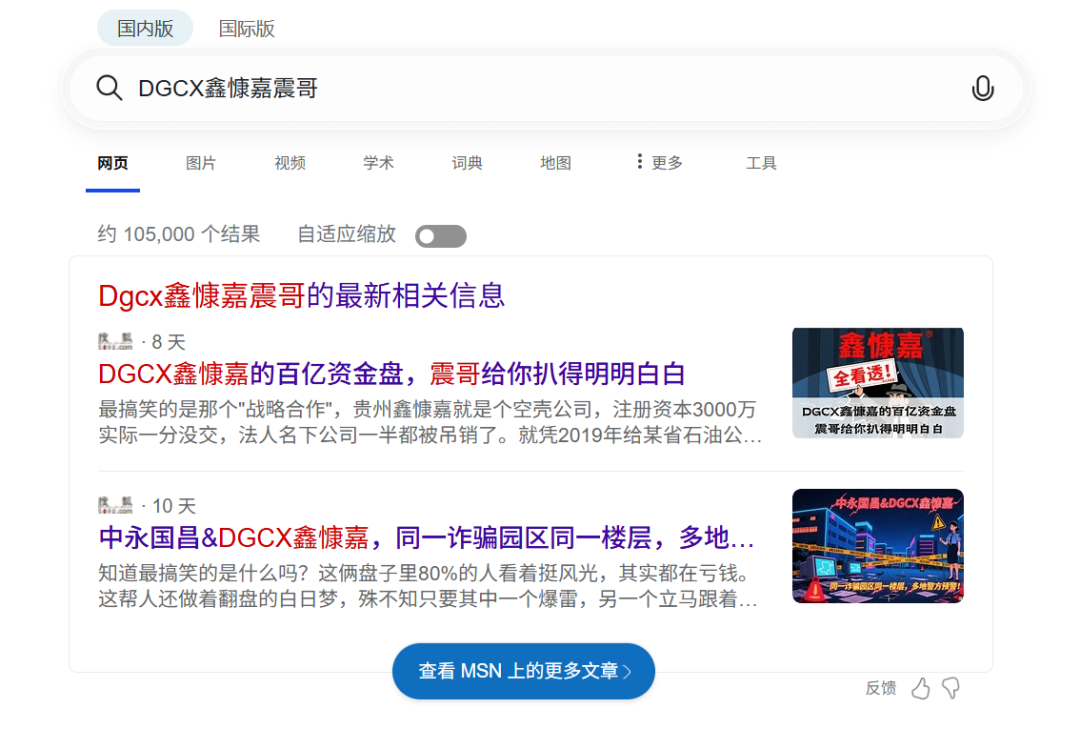Switch to the 国内版 tab
The image size is (1080, 749).
click(145, 29)
